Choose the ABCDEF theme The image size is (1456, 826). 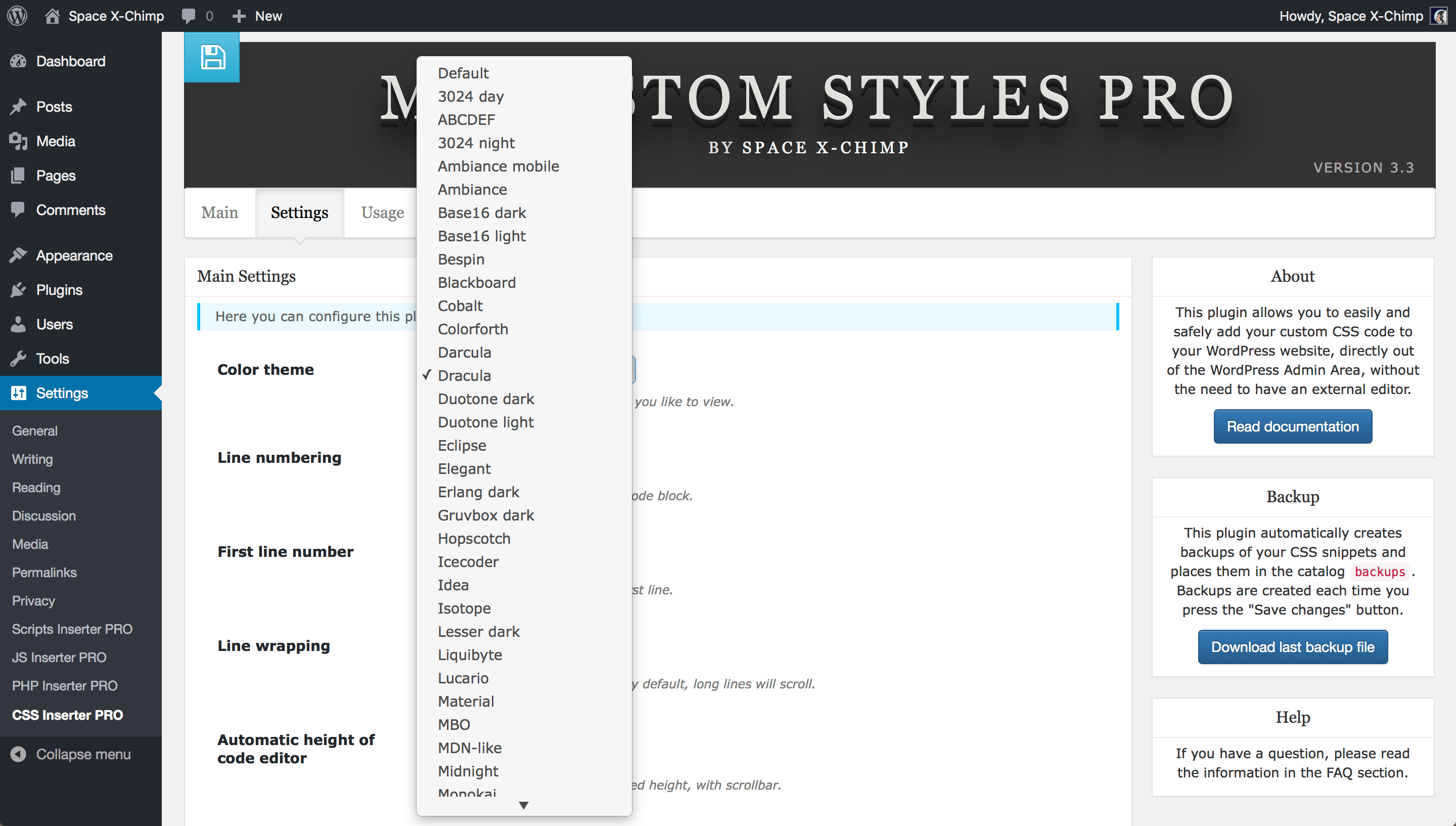[x=524, y=120]
